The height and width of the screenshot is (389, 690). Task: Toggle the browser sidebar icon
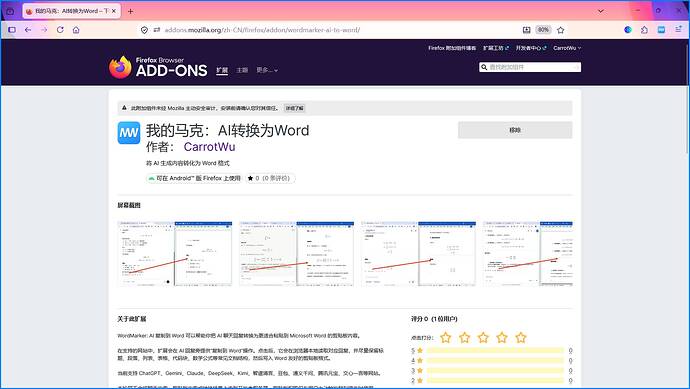coord(12,30)
